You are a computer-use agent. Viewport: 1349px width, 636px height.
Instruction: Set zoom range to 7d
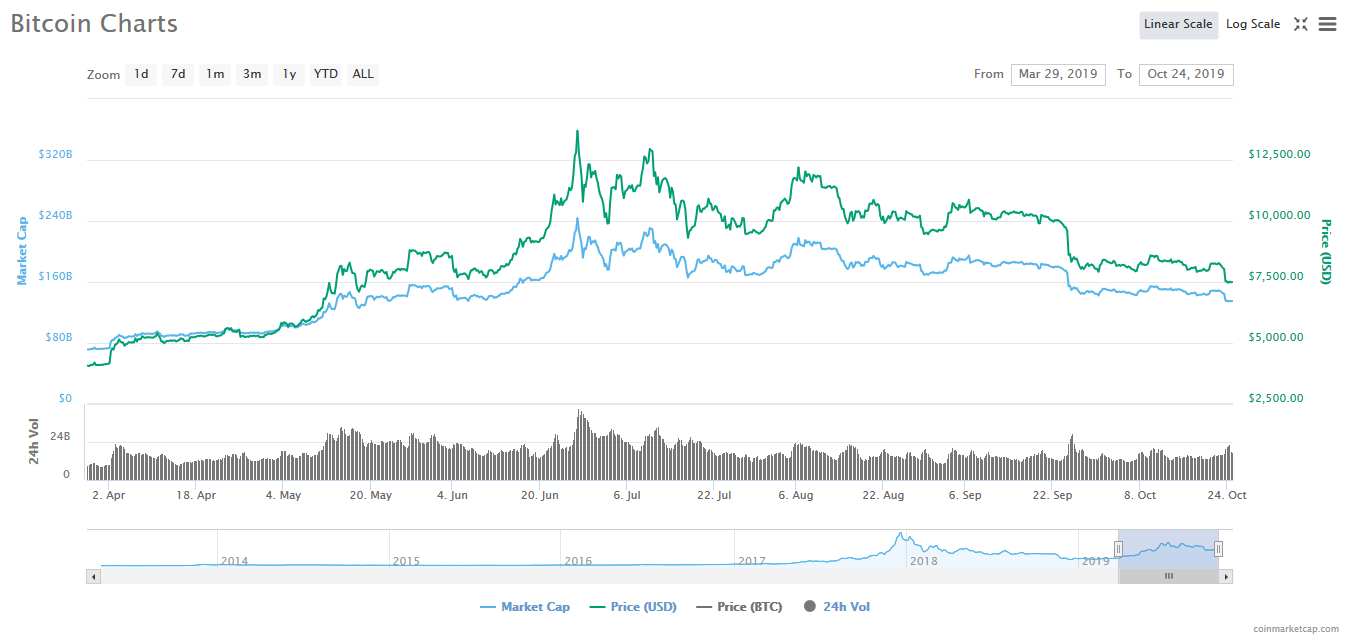[178, 74]
